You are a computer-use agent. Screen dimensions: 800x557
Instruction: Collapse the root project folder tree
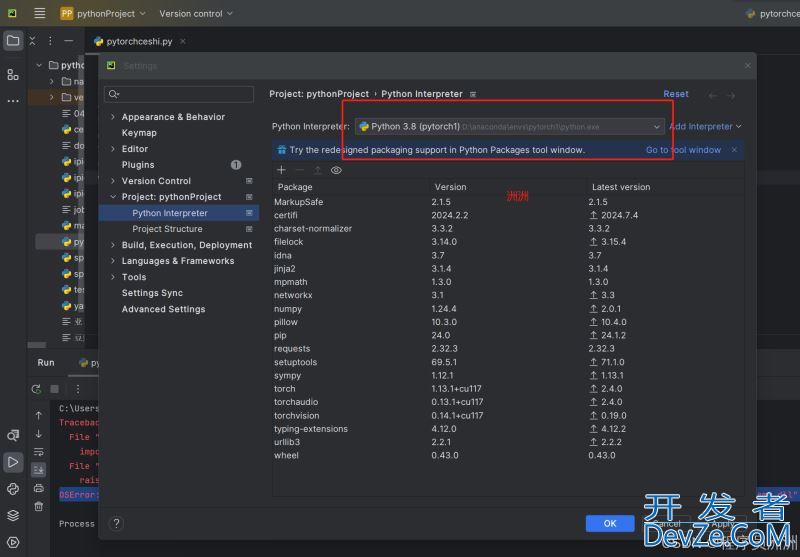[39, 65]
